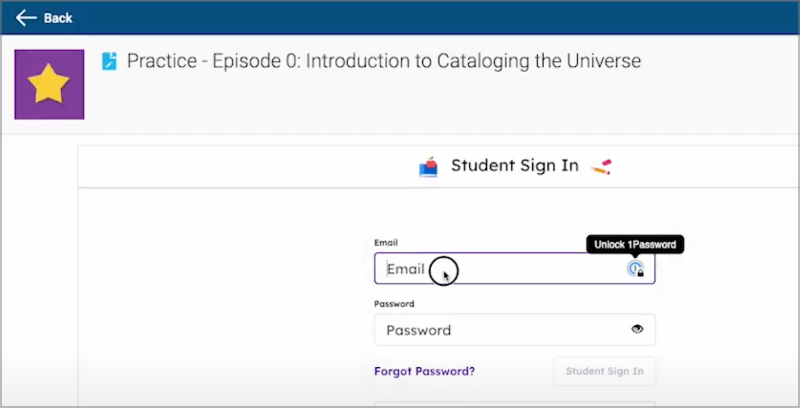The image size is (800, 408).
Task: Click the yellow star episode thumbnail
Action: click(49, 85)
